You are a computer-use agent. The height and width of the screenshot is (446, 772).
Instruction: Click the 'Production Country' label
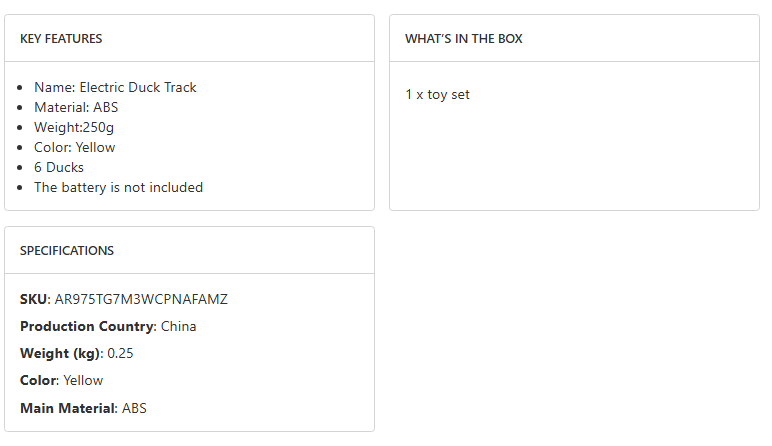[x=87, y=326]
